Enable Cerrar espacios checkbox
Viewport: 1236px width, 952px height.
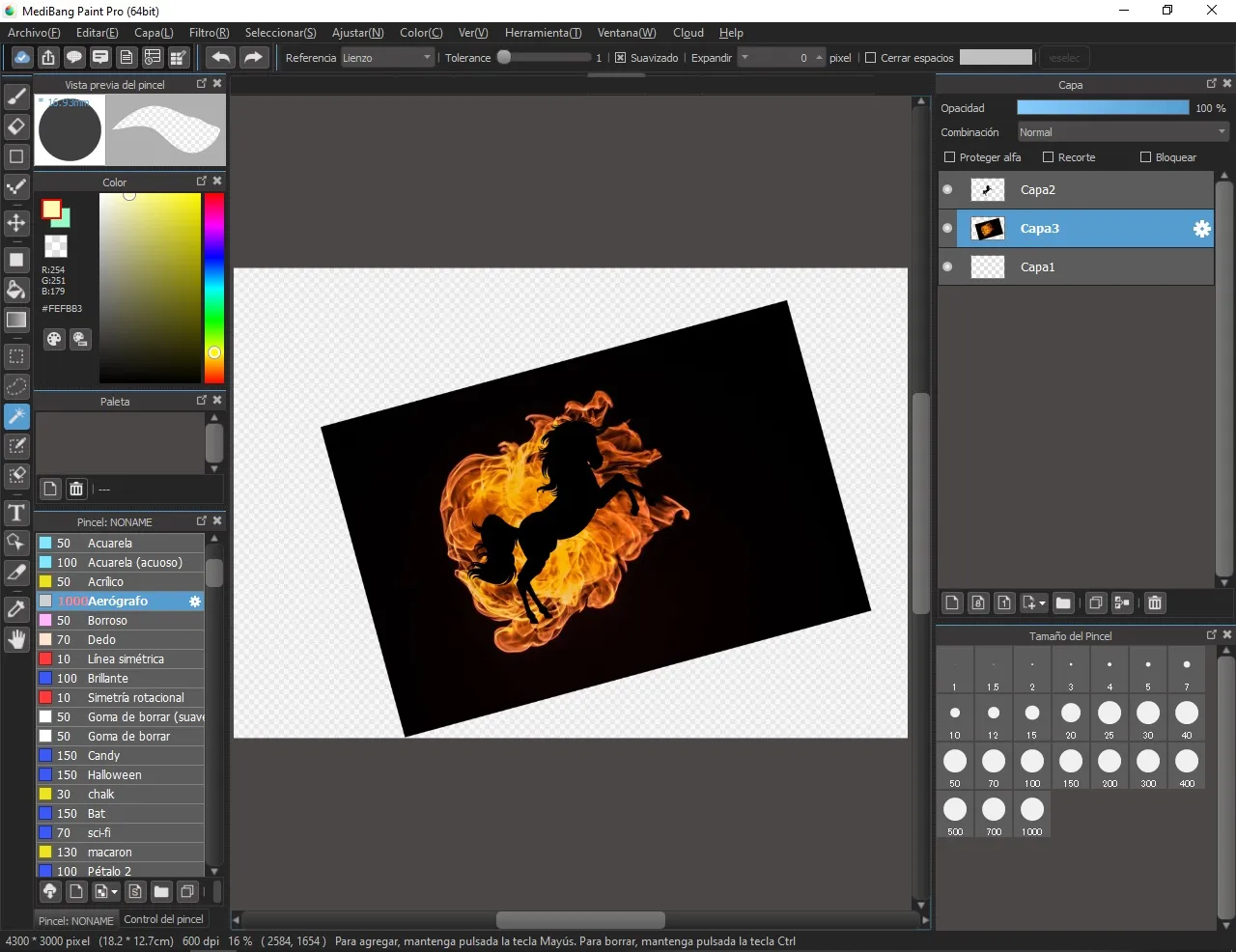[x=871, y=58]
